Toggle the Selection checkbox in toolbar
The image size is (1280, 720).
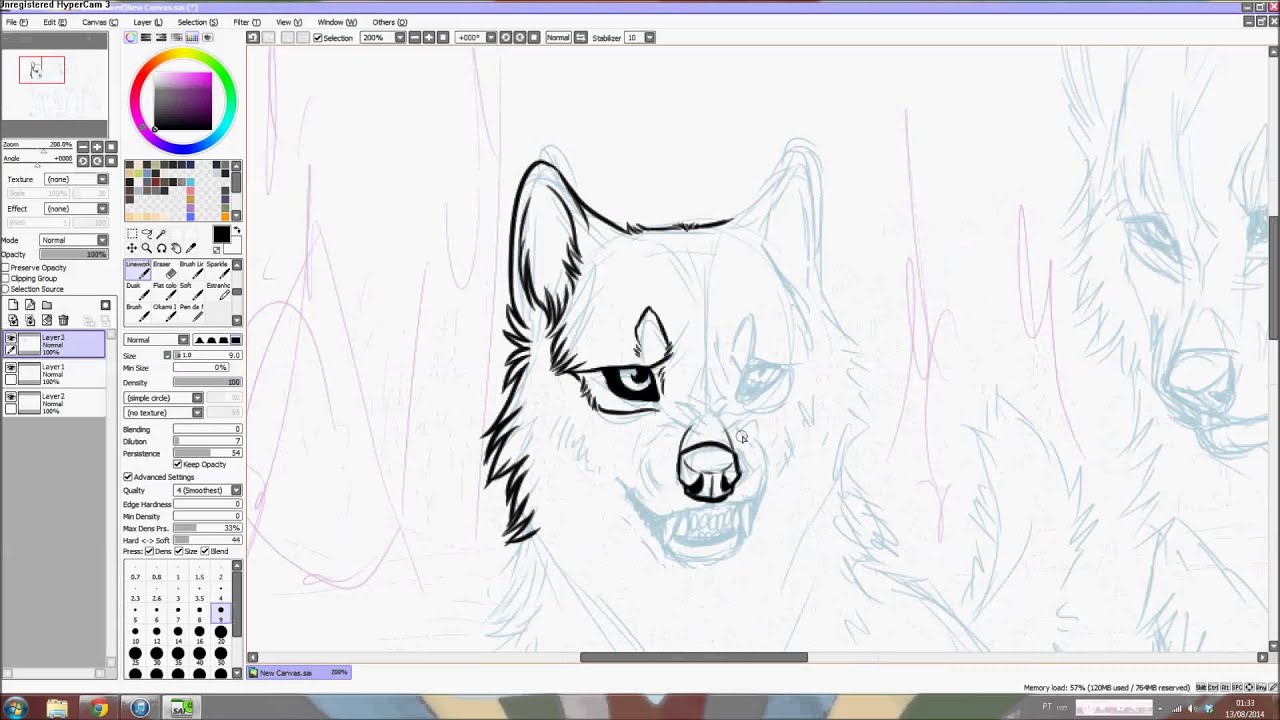(x=318, y=38)
